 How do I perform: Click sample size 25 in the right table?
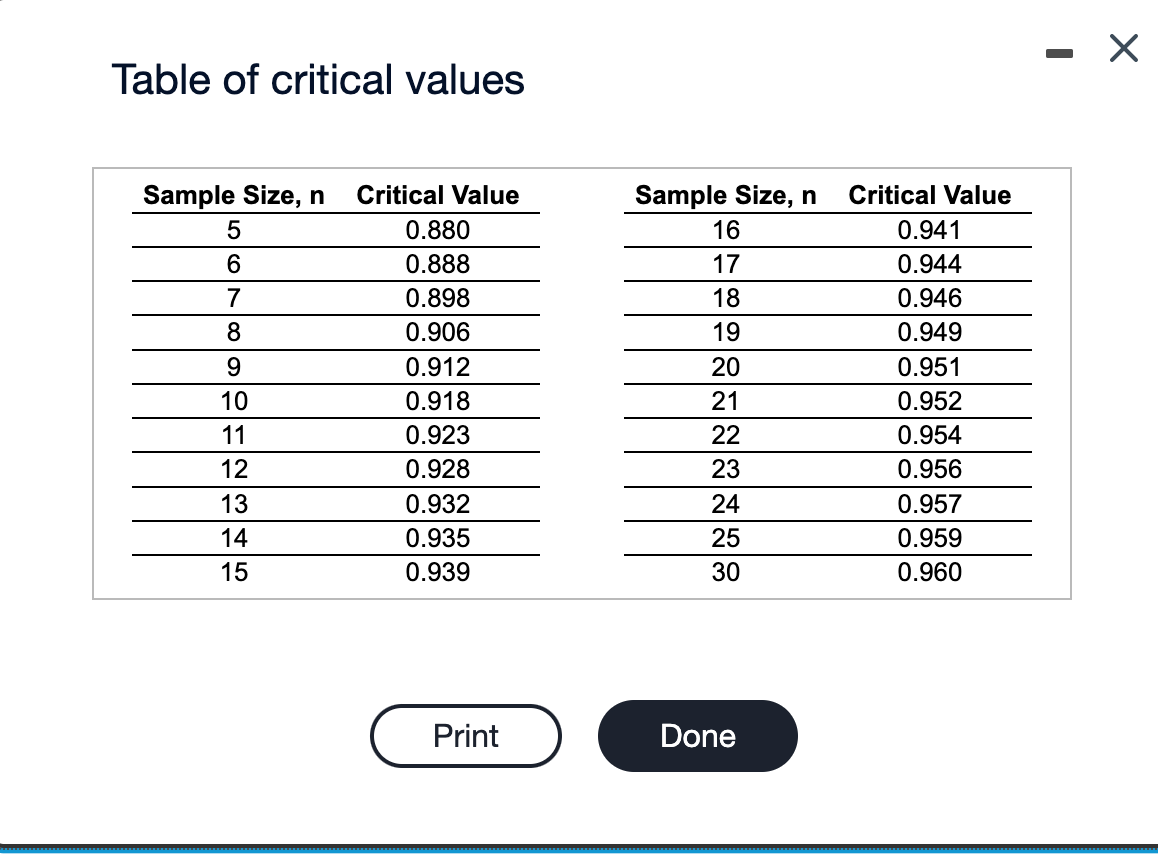point(725,538)
